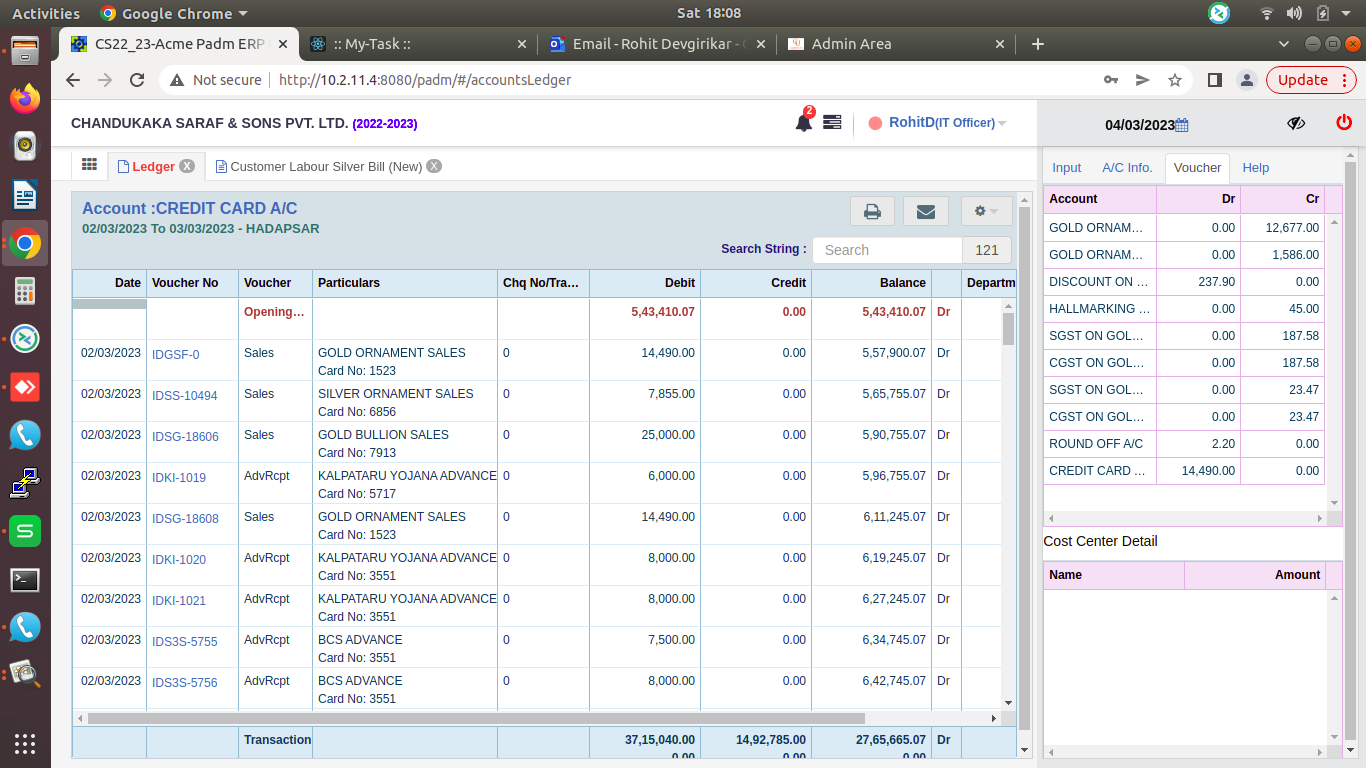Open voucher link IDS3S-5755
The image size is (1366, 768).
point(184,642)
